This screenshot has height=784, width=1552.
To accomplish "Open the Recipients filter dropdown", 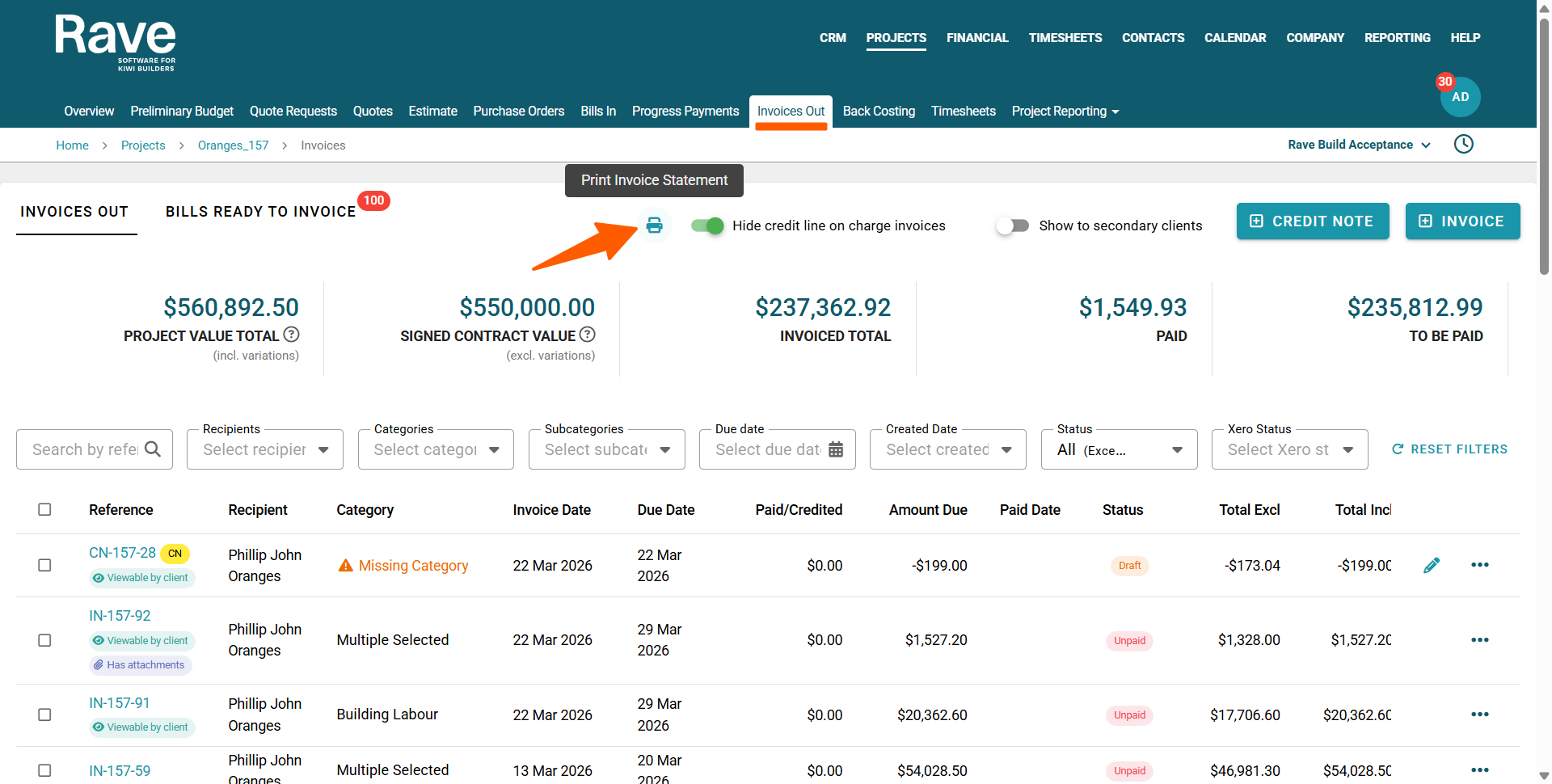I will 265,449.
